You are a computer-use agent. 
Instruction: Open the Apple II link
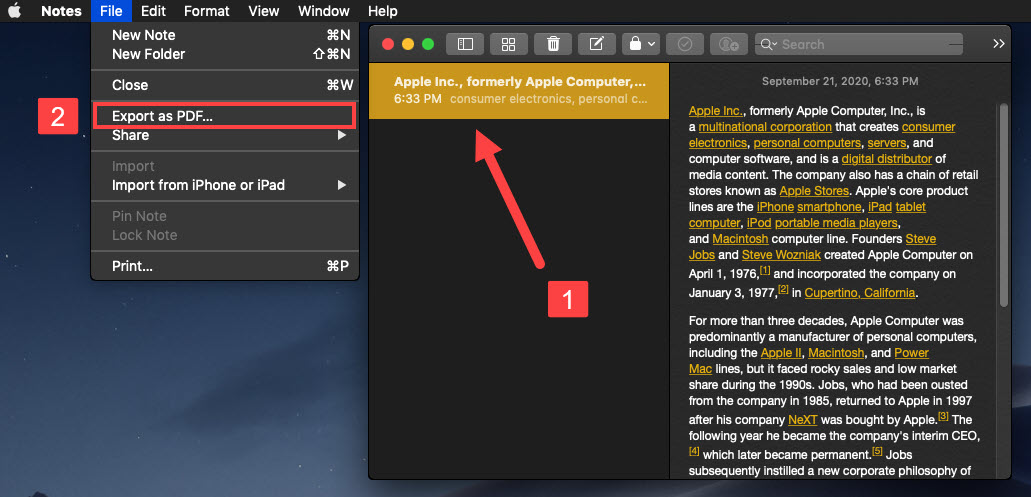[x=782, y=353]
